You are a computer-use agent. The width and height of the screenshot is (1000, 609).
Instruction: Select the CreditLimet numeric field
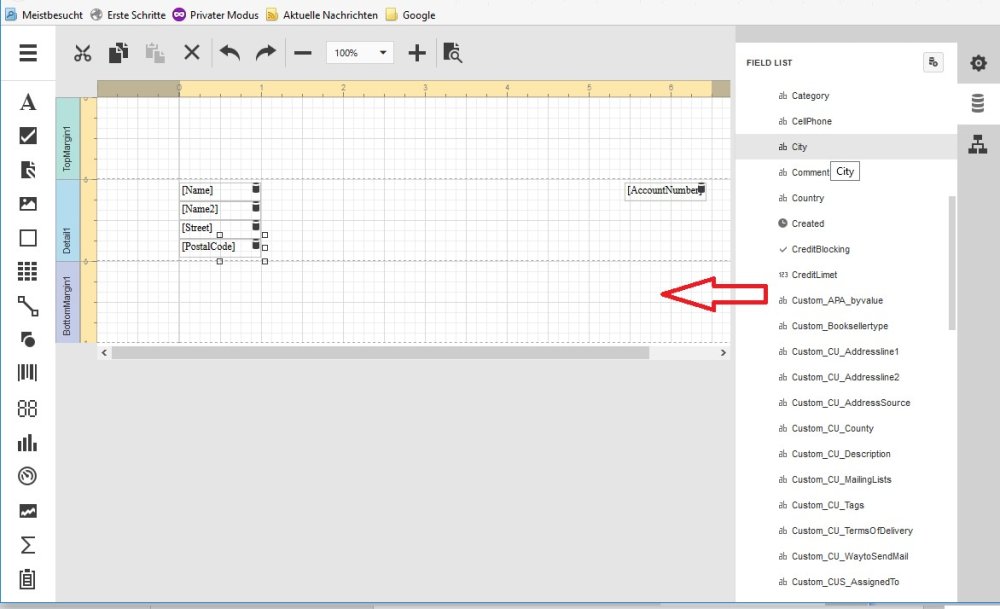[x=846, y=275]
